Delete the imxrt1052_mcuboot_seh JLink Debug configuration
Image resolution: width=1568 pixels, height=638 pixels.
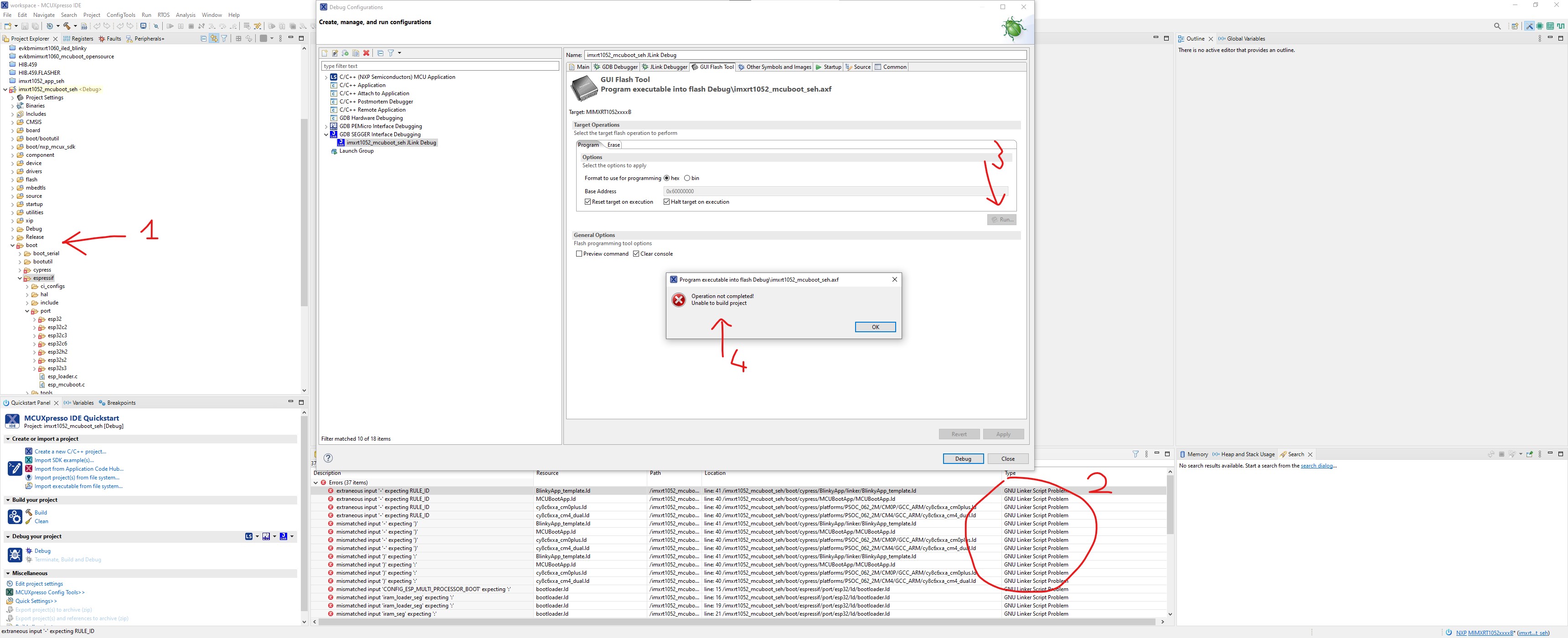(366, 53)
